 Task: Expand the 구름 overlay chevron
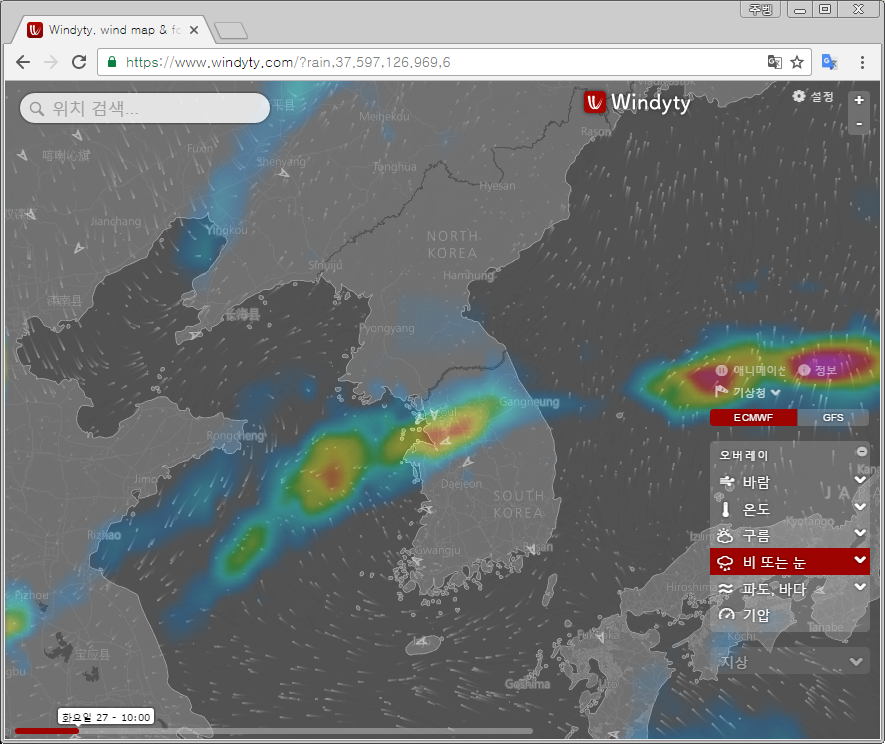[x=860, y=533]
